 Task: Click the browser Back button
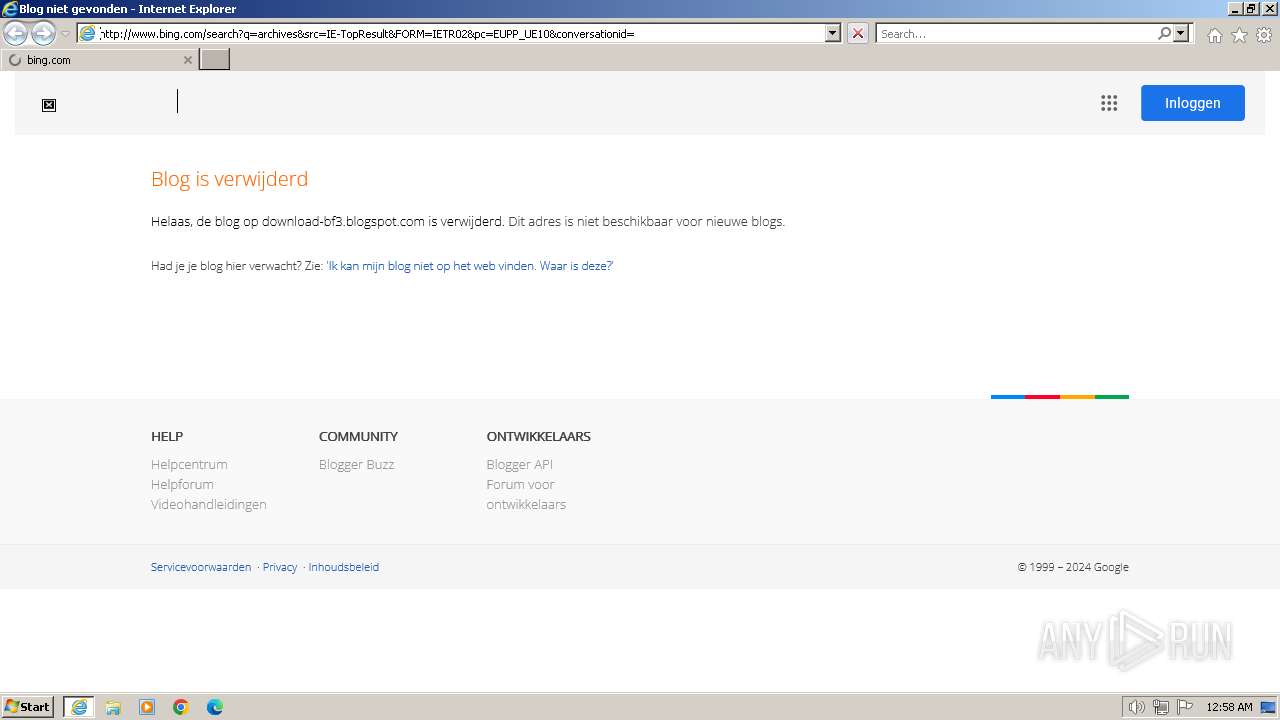[16, 34]
